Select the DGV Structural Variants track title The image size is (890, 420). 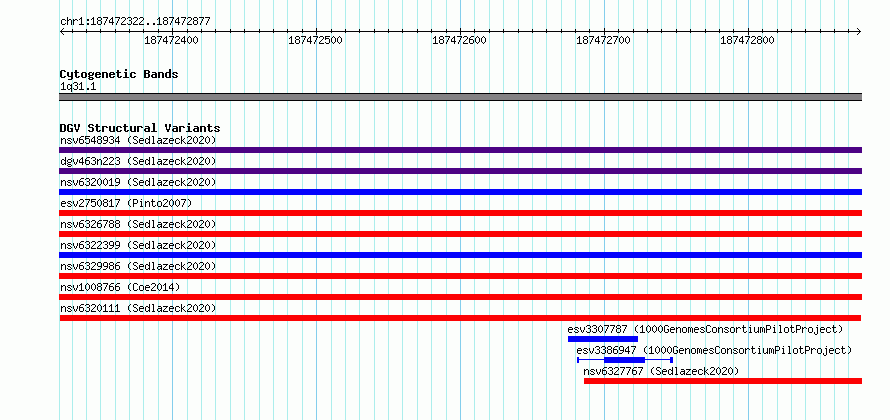[140, 128]
